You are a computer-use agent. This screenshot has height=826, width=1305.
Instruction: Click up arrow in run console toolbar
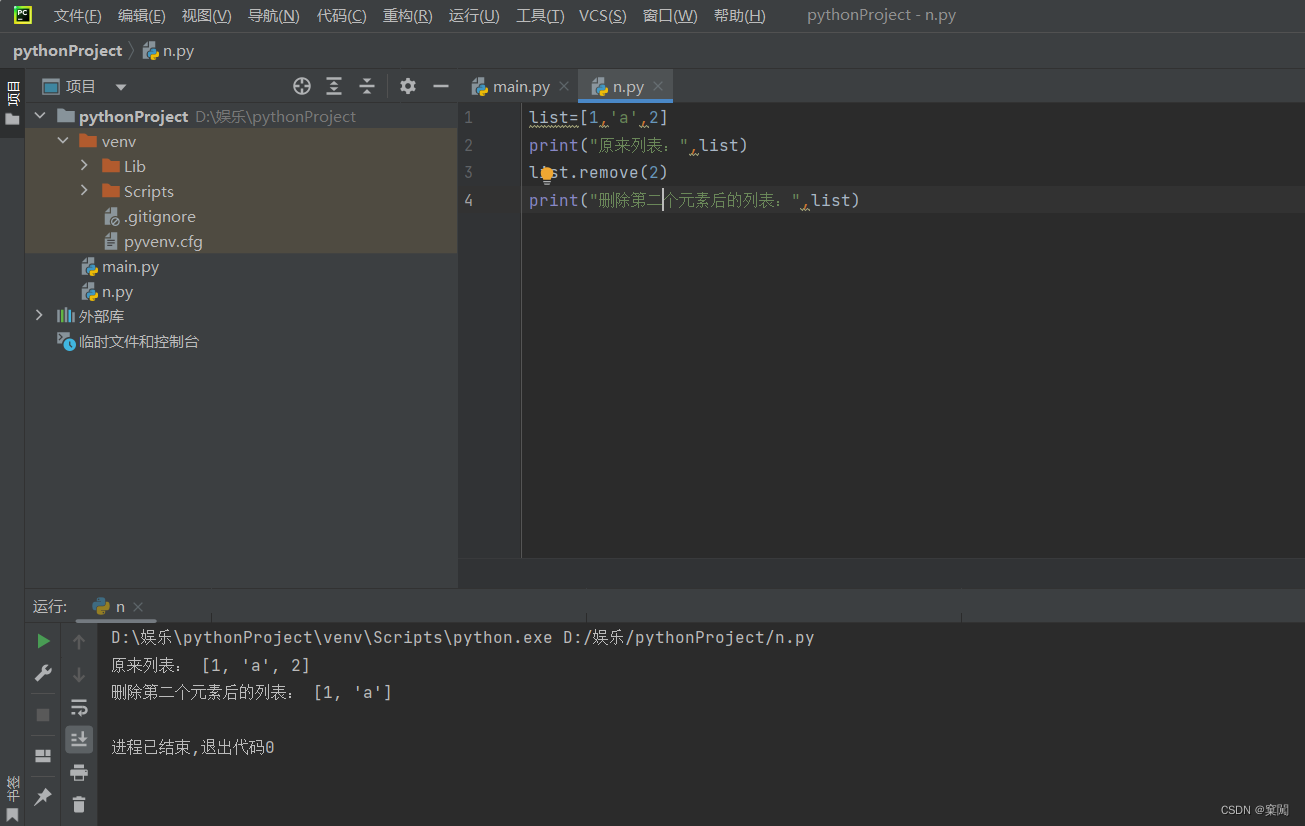pos(79,642)
